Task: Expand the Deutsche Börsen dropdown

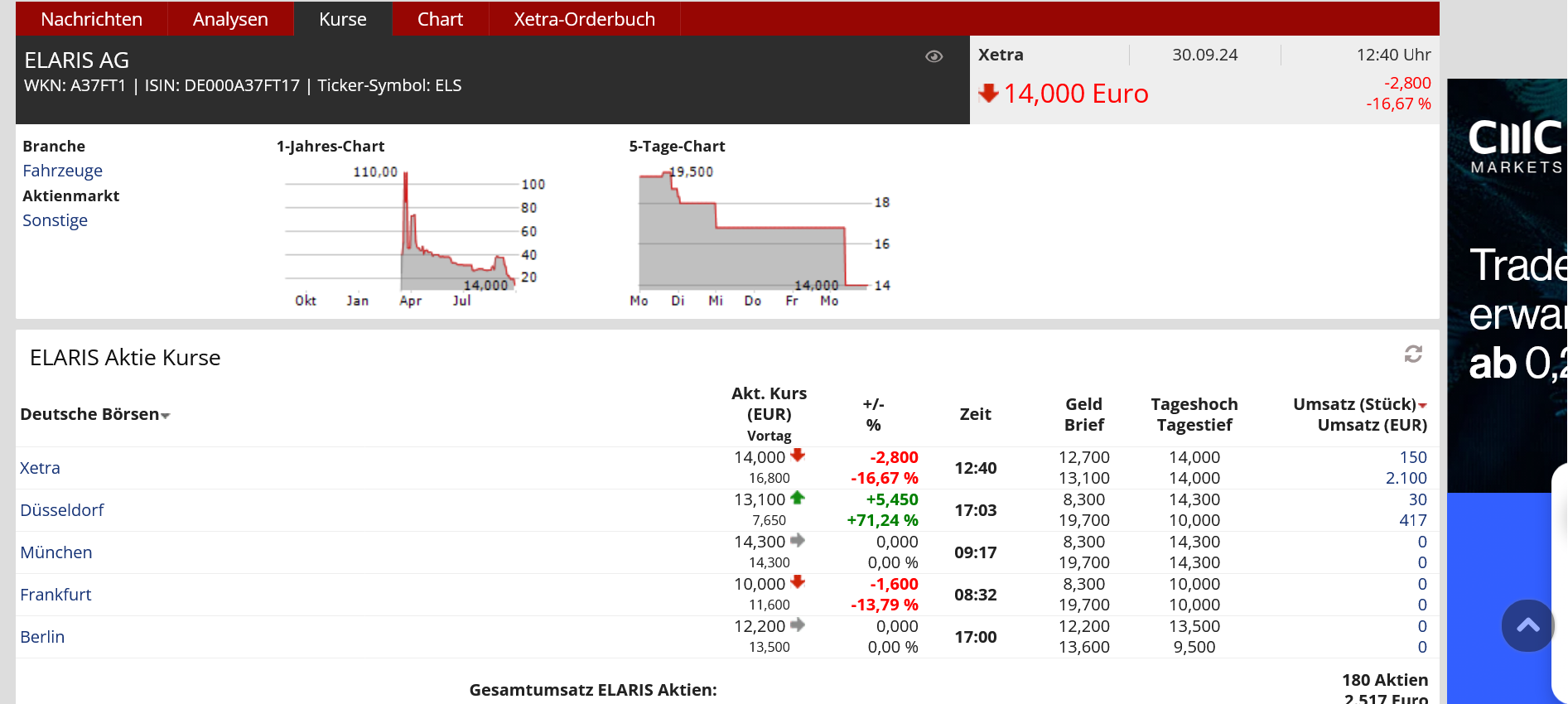Action: (x=166, y=416)
